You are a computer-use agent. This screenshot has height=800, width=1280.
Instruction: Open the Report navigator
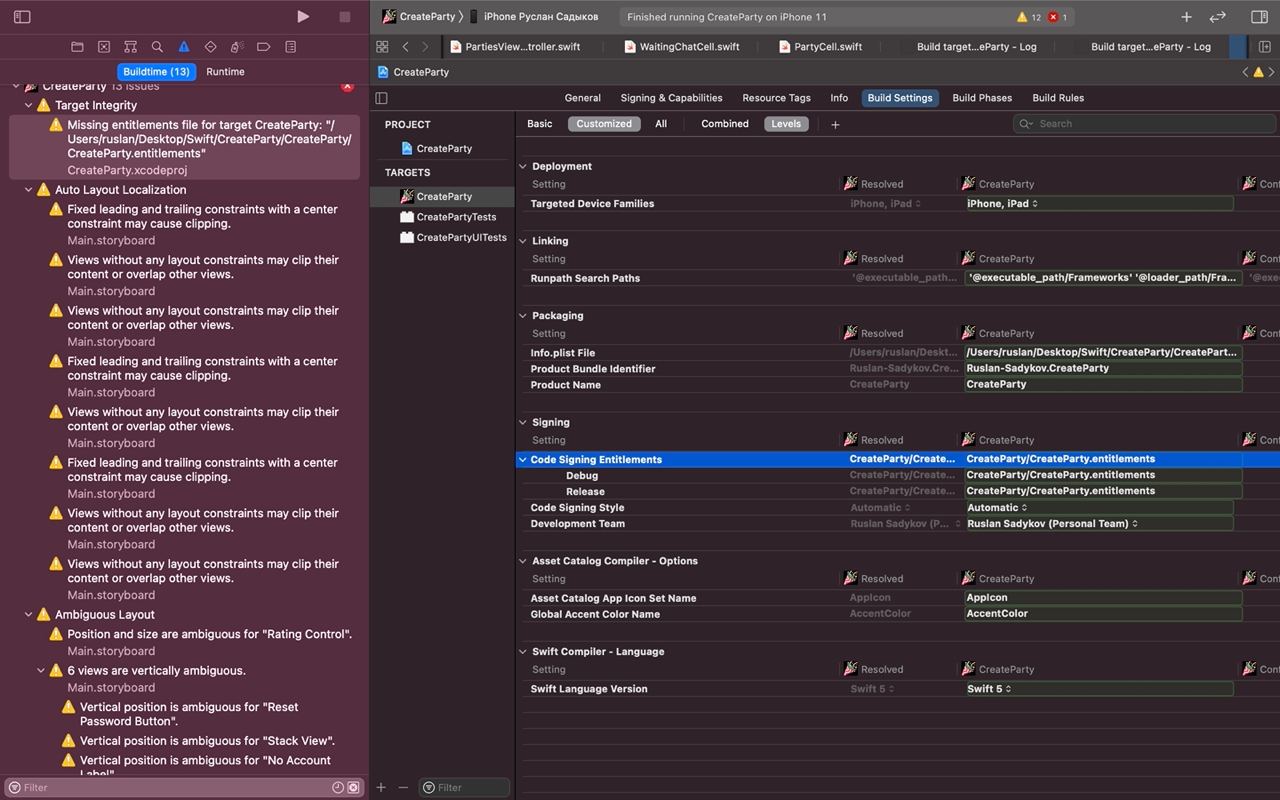(x=290, y=47)
